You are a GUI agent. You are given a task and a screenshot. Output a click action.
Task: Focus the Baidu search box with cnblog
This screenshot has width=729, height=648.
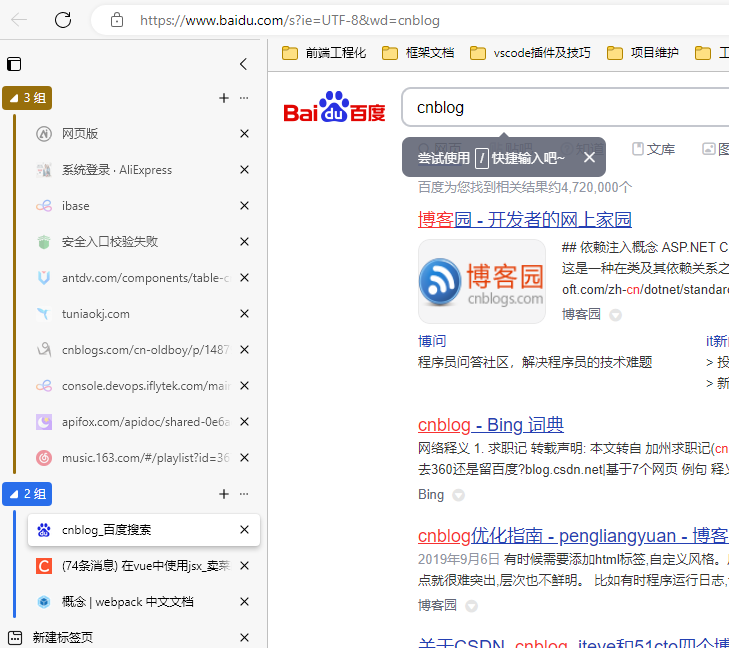565,107
